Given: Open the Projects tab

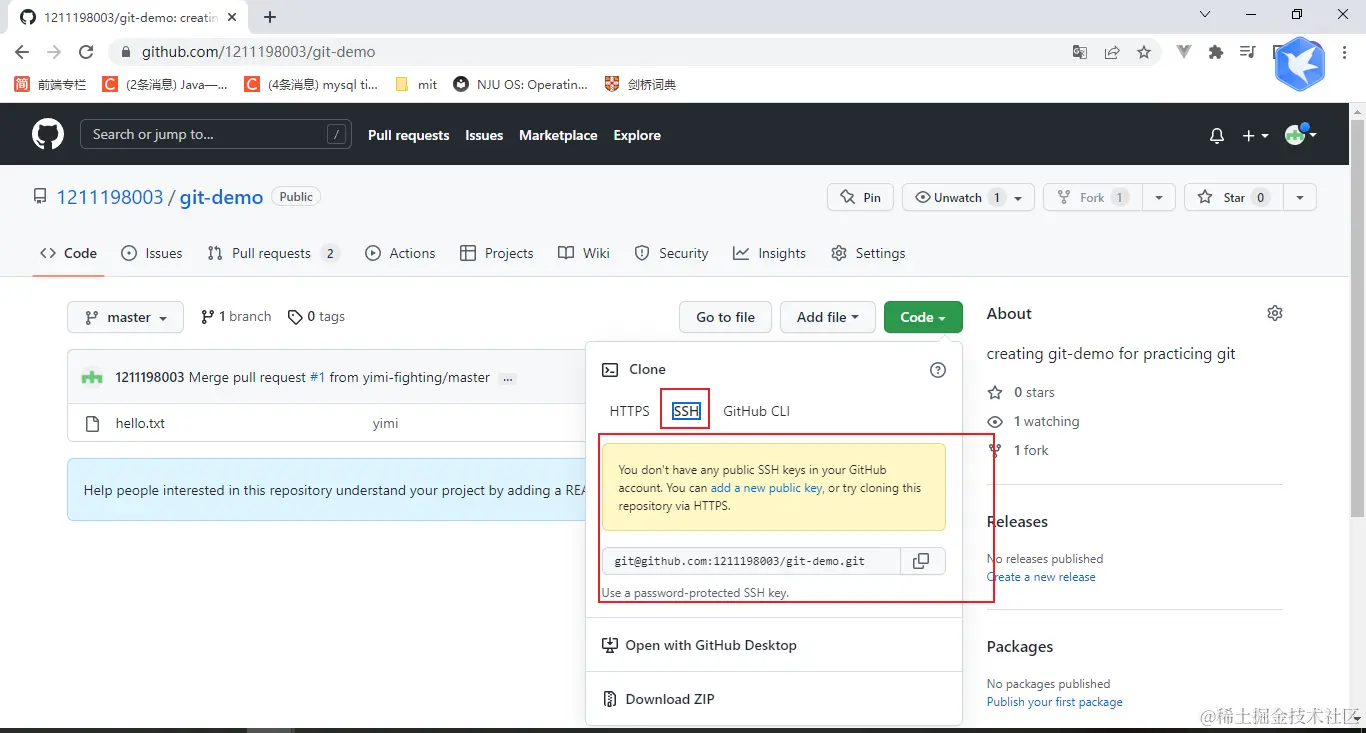Looking at the screenshot, I should (x=497, y=253).
